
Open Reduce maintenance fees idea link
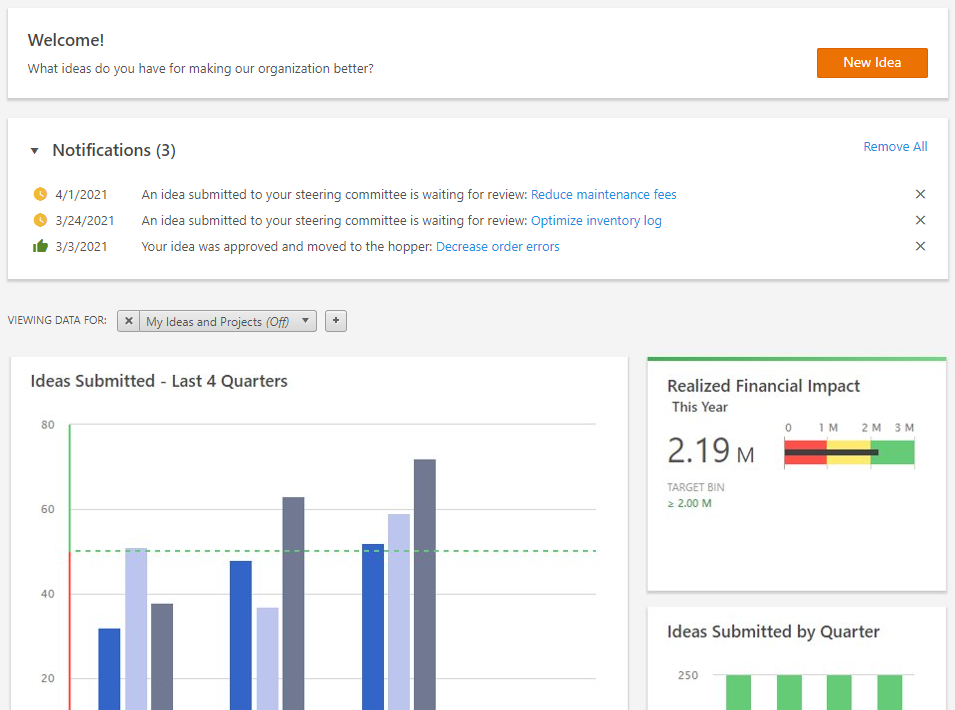(x=603, y=195)
